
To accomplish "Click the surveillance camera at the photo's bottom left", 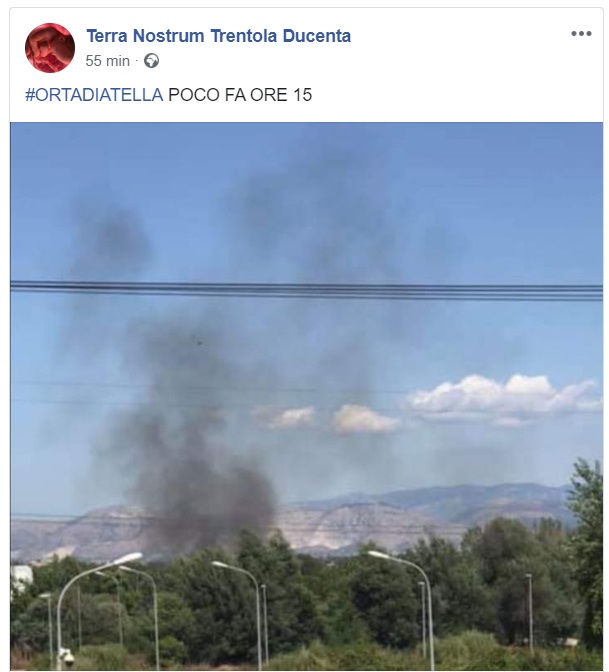I will pos(66,657).
